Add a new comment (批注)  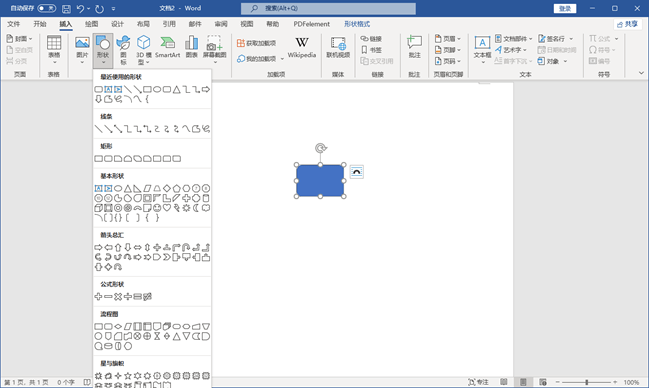[x=414, y=47]
